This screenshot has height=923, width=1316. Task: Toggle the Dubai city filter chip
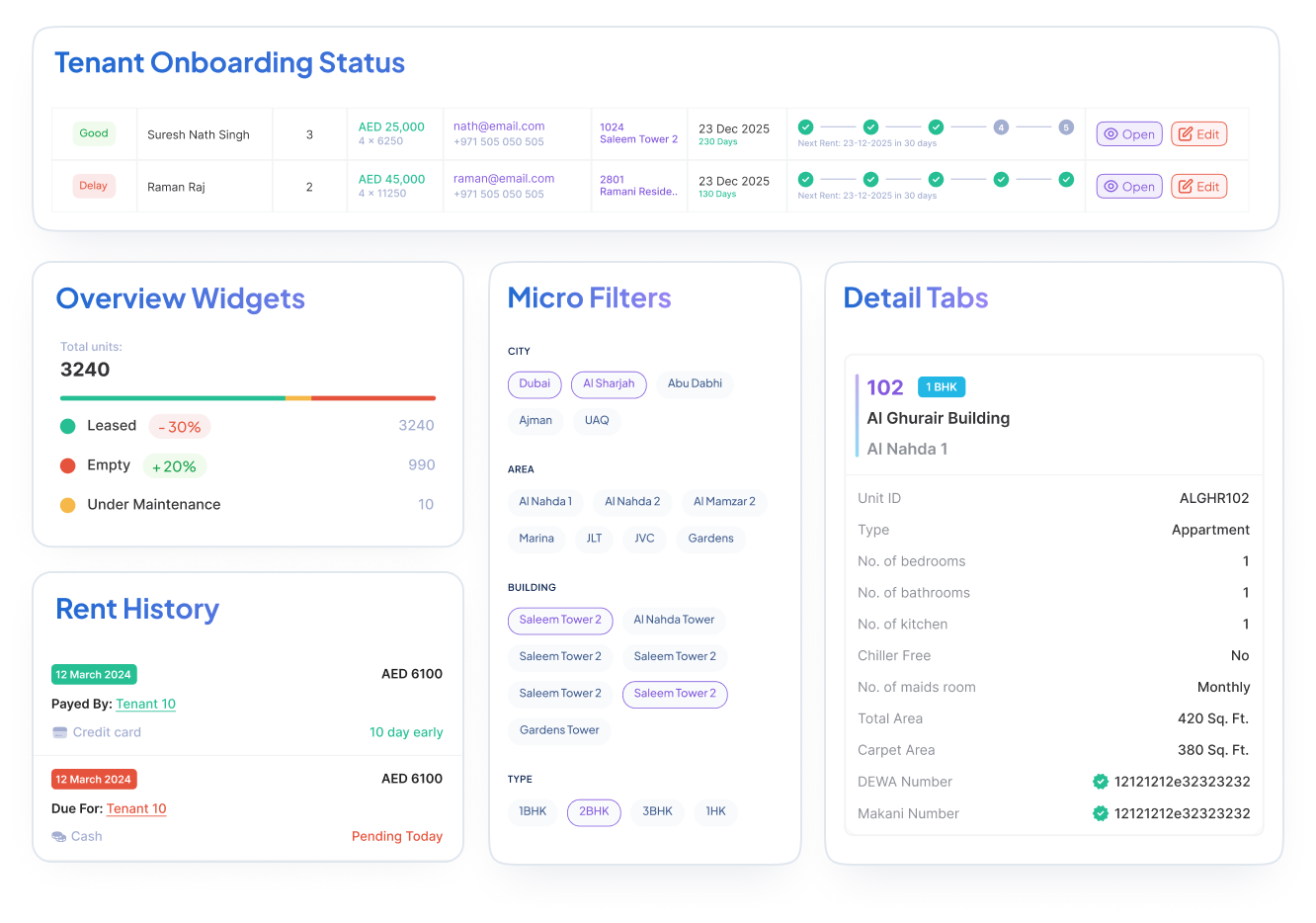pyautogui.click(x=535, y=384)
